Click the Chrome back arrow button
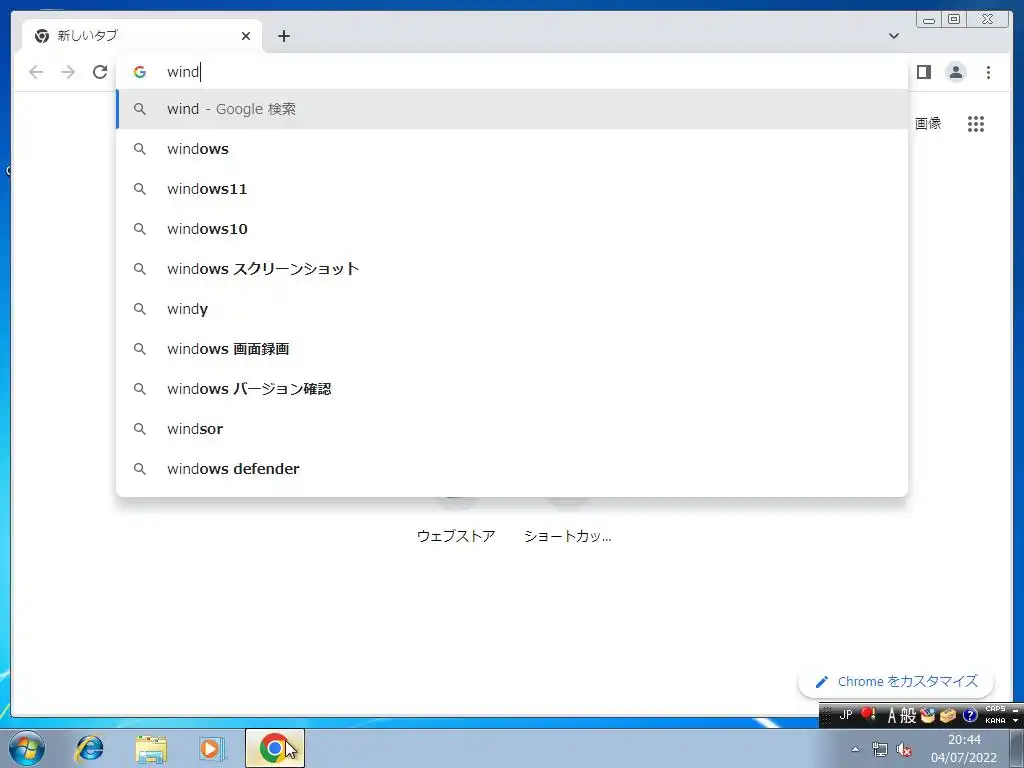 (36, 72)
